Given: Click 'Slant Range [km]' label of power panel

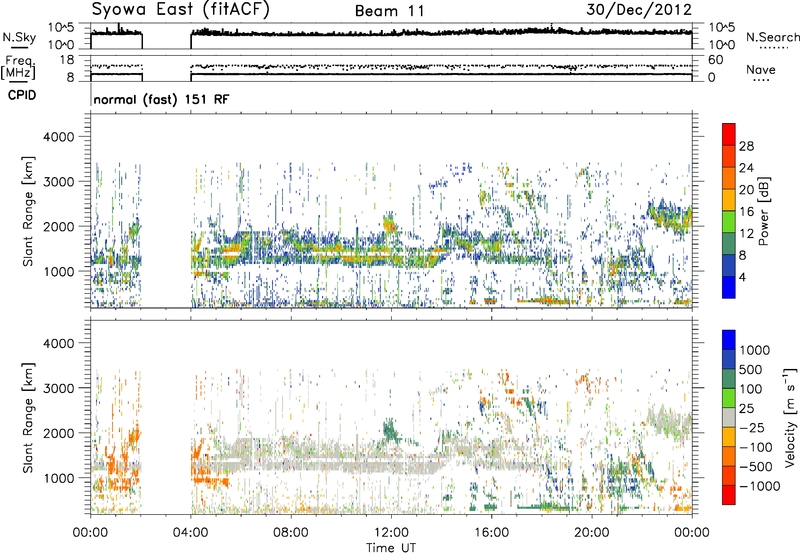Looking at the screenshot, I should pos(28,211).
